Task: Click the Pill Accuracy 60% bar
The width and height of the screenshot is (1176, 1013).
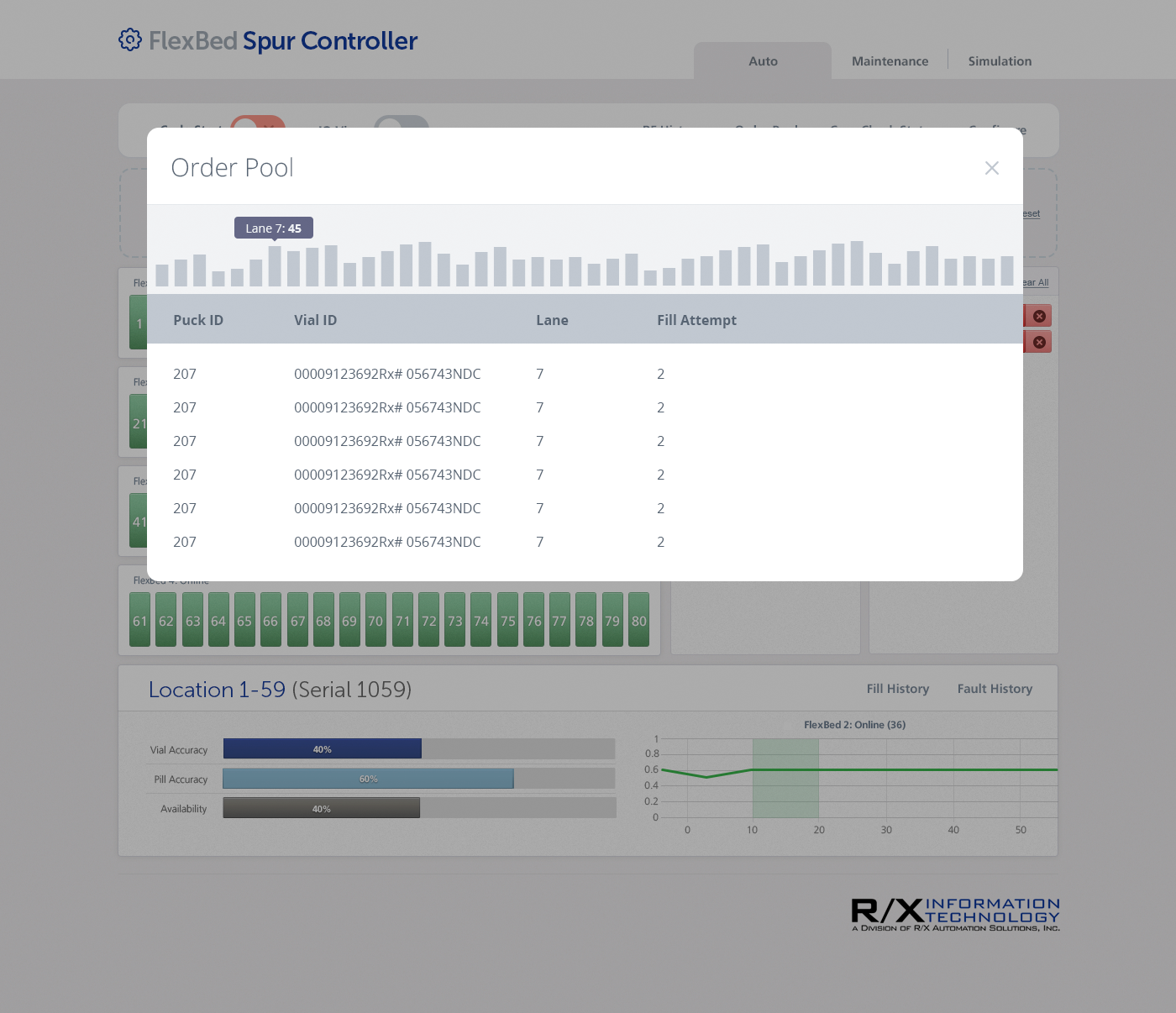Action: pos(368,779)
